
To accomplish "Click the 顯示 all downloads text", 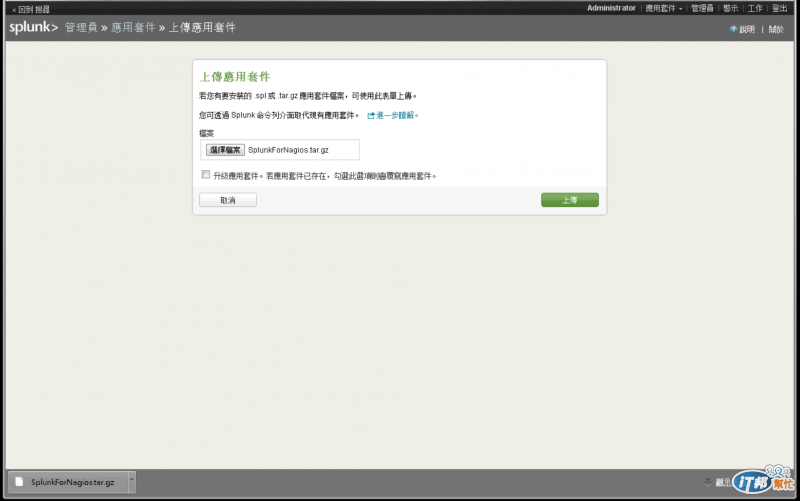I will (x=722, y=482).
